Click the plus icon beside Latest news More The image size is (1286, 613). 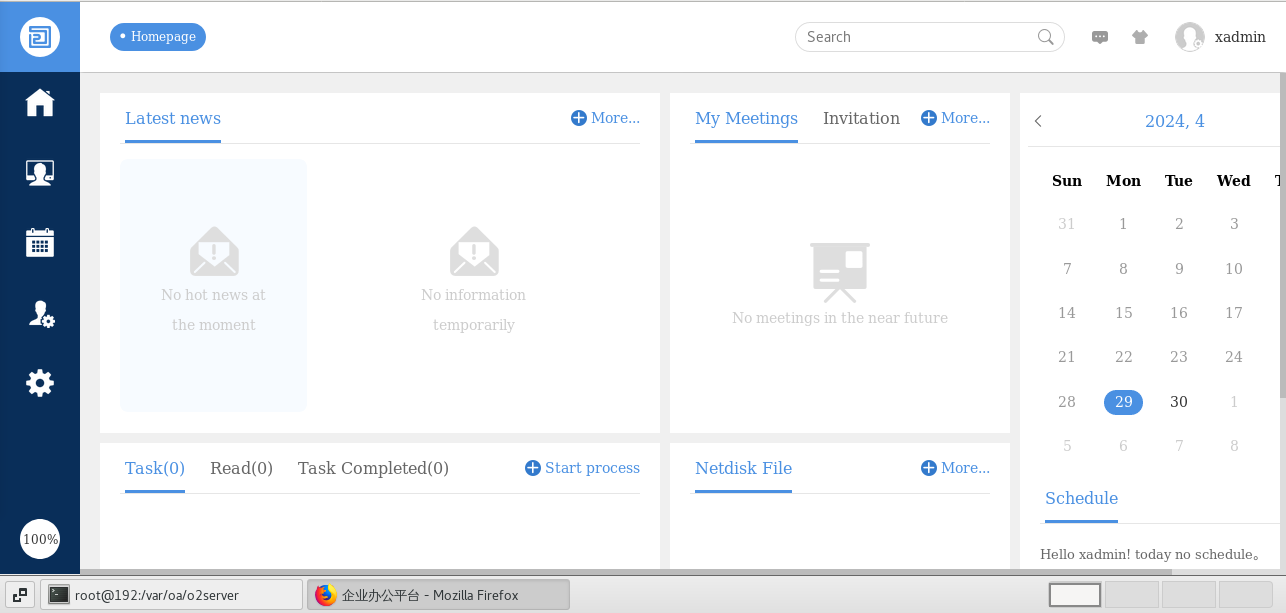click(x=579, y=118)
